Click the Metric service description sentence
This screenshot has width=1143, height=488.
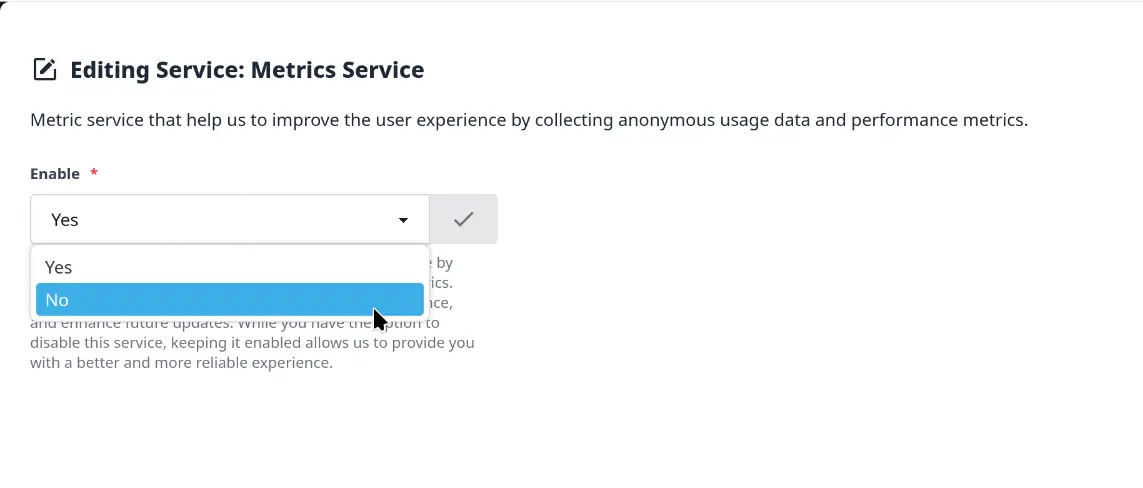pyautogui.click(x=529, y=120)
